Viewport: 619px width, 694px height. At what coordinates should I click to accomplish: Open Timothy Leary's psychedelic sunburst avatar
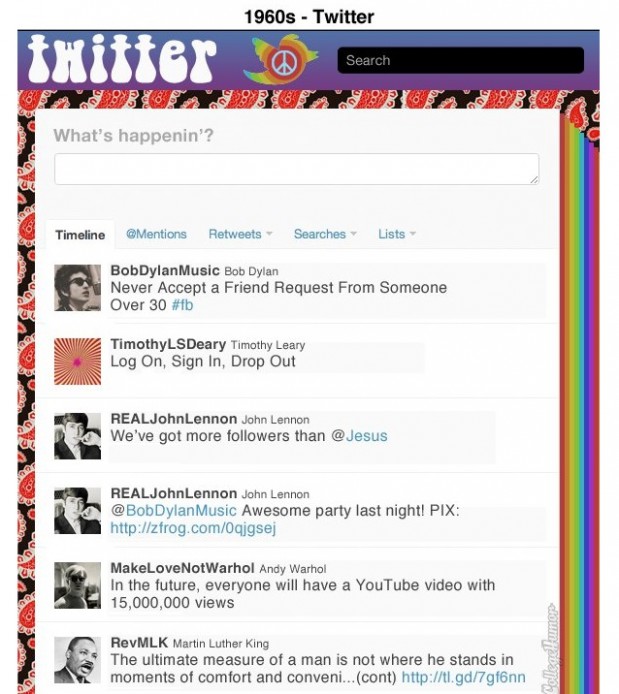[x=77, y=362]
